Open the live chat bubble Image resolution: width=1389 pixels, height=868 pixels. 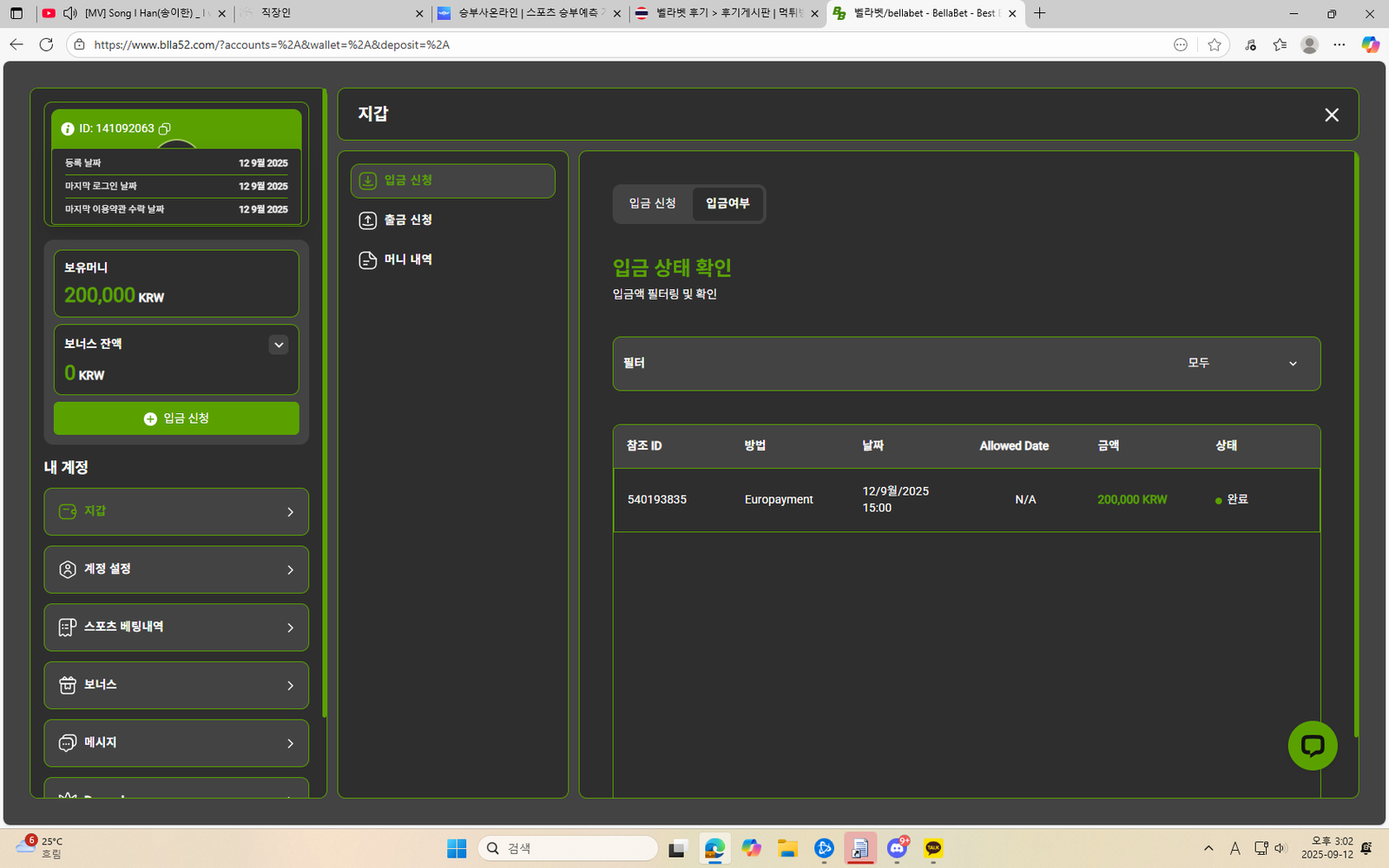pyautogui.click(x=1312, y=746)
